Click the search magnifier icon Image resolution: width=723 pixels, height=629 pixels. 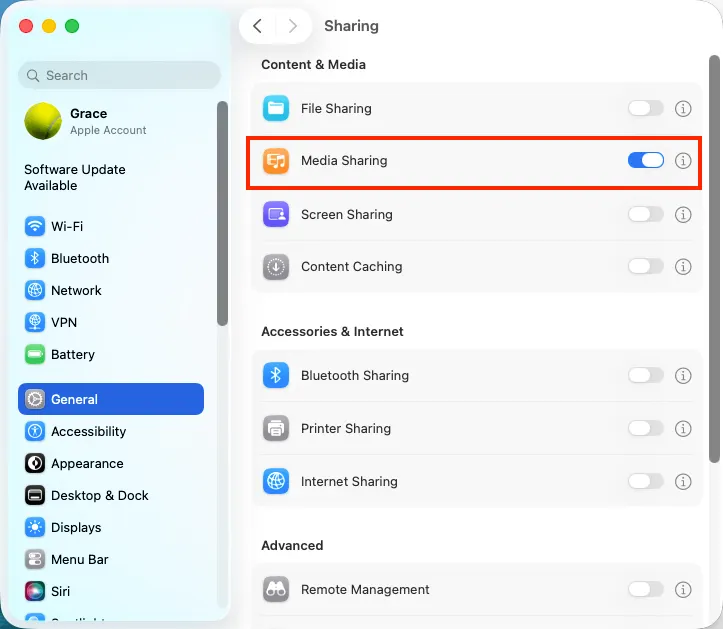click(33, 76)
